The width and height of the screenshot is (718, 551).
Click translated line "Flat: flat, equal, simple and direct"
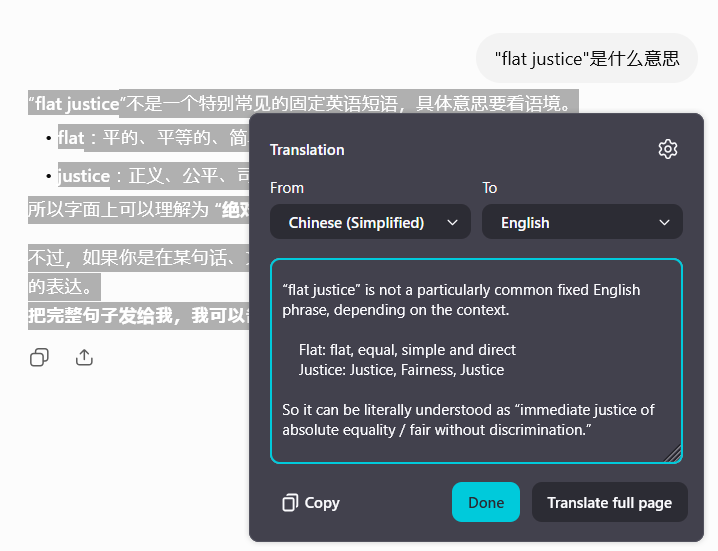click(x=407, y=350)
